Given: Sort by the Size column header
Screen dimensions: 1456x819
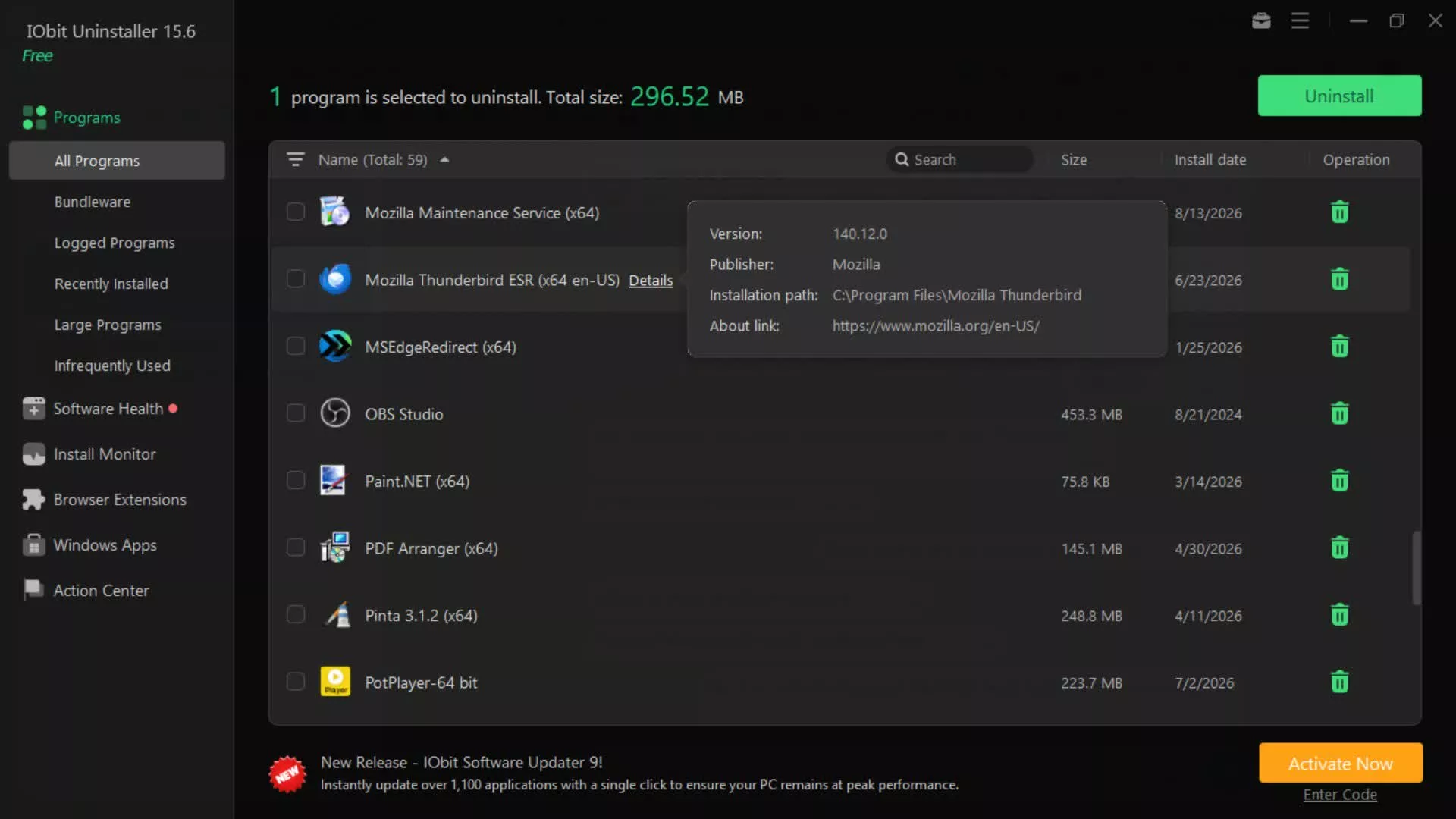Looking at the screenshot, I should (1074, 159).
